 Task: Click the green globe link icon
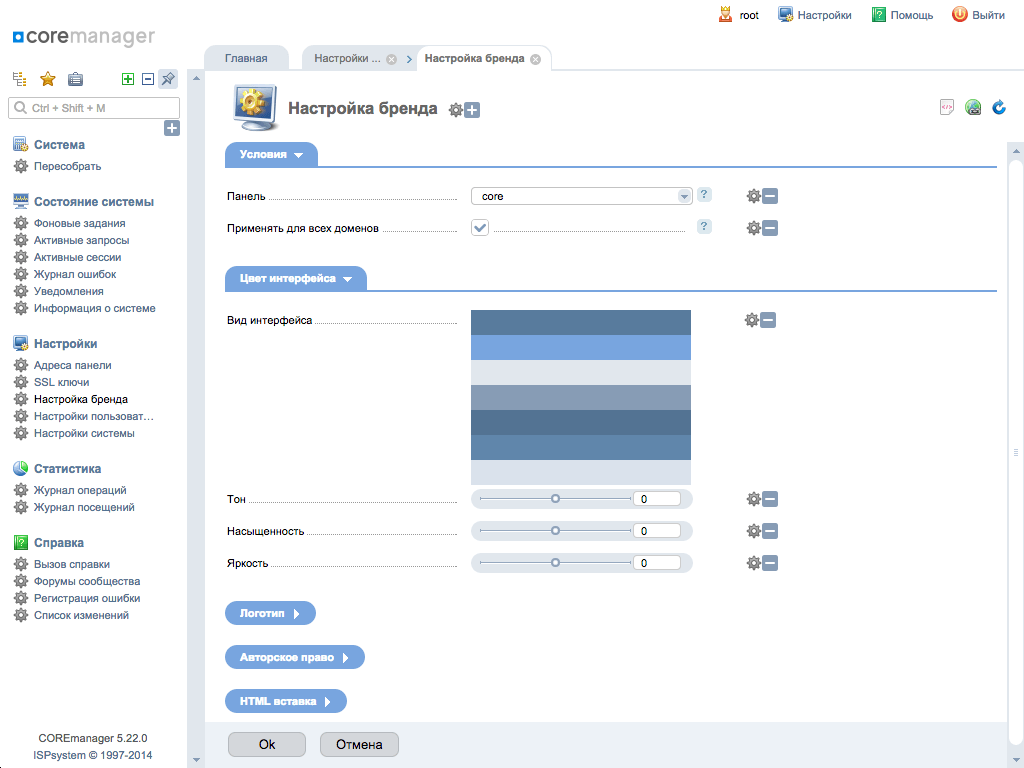click(x=972, y=108)
